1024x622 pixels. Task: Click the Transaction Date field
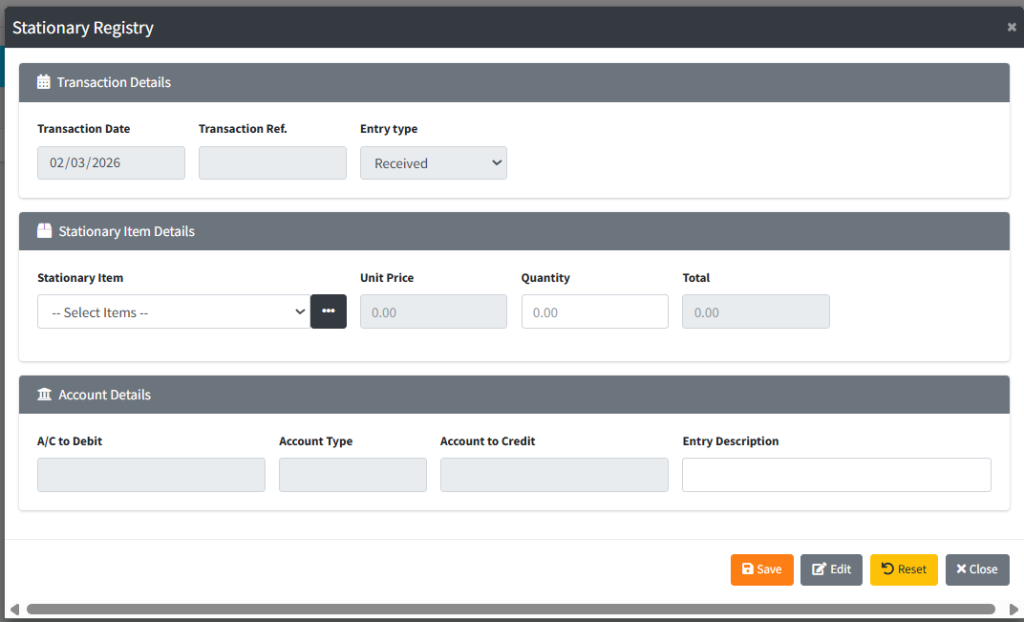tap(111, 163)
